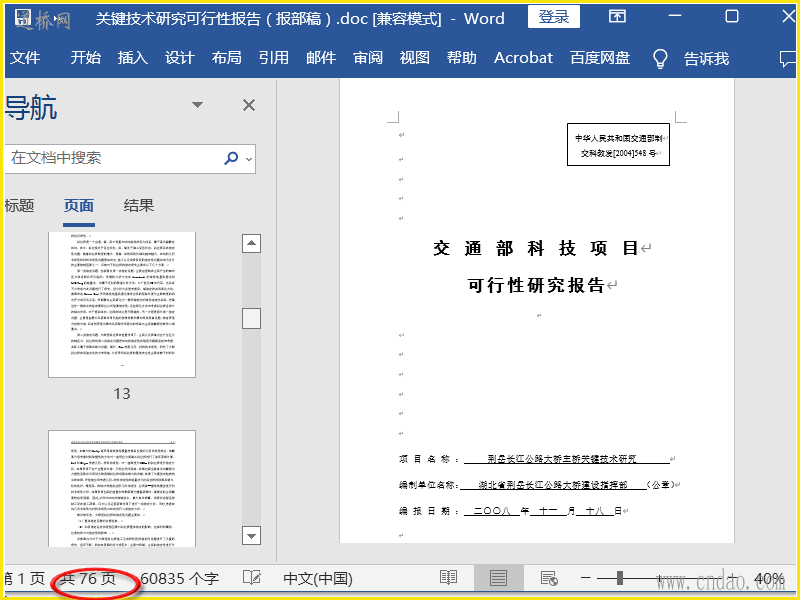Image resolution: width=800 pixels, height=600 pixels.
Task: Open the 帮助 ribbon tab
Action: (x=462, y=58)
